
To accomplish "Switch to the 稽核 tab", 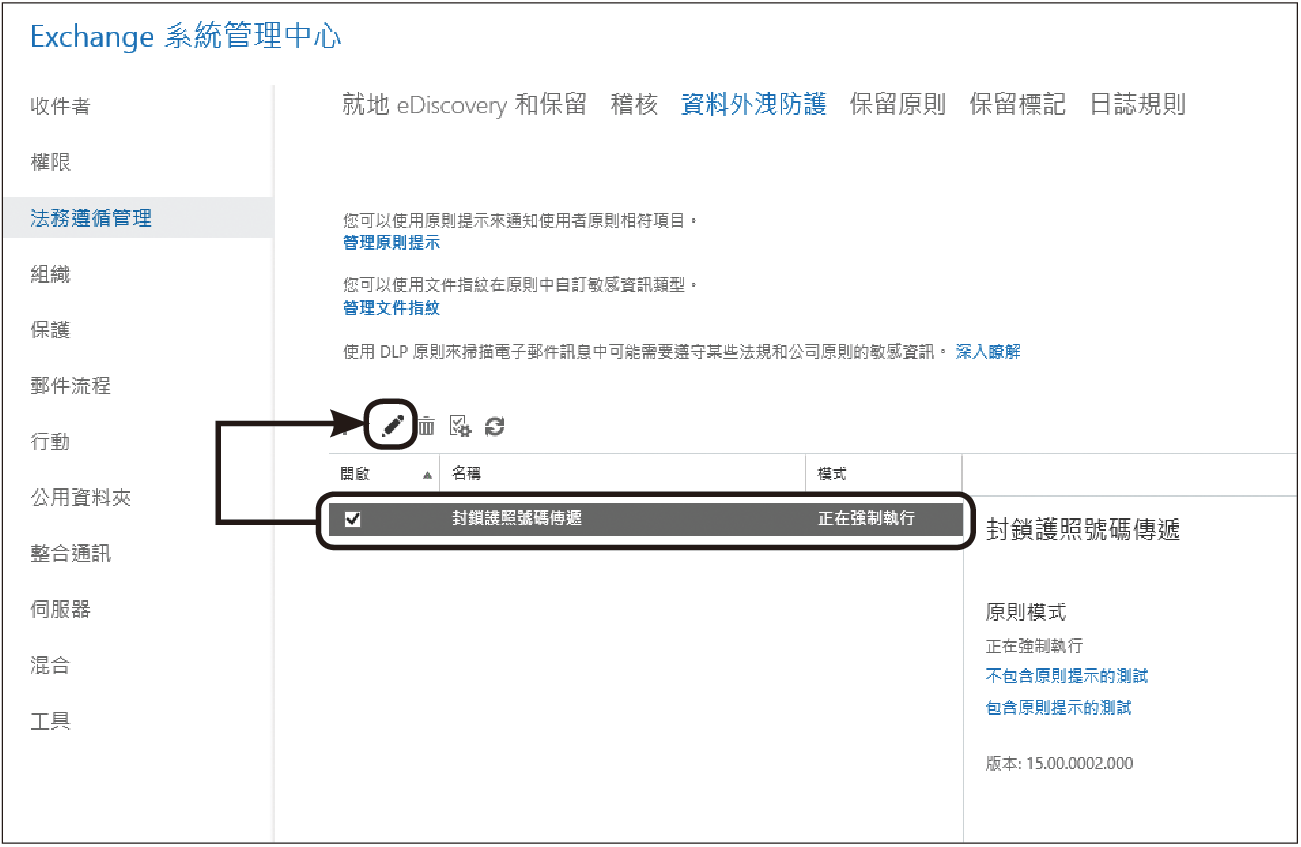I will pyautogui.click(x=634, y=104).
